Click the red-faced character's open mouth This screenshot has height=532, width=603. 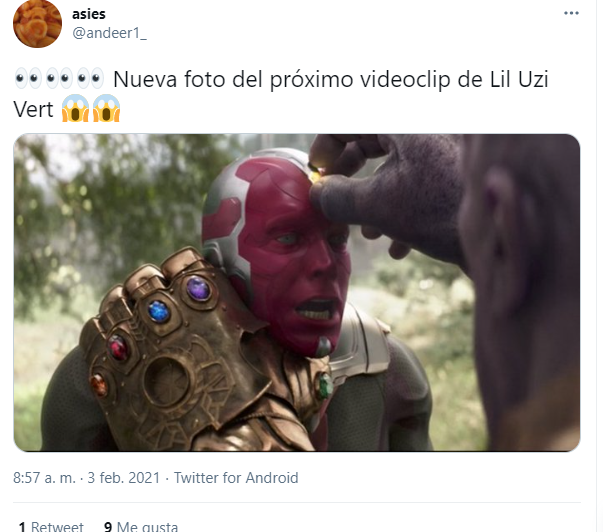click(315, 309)
